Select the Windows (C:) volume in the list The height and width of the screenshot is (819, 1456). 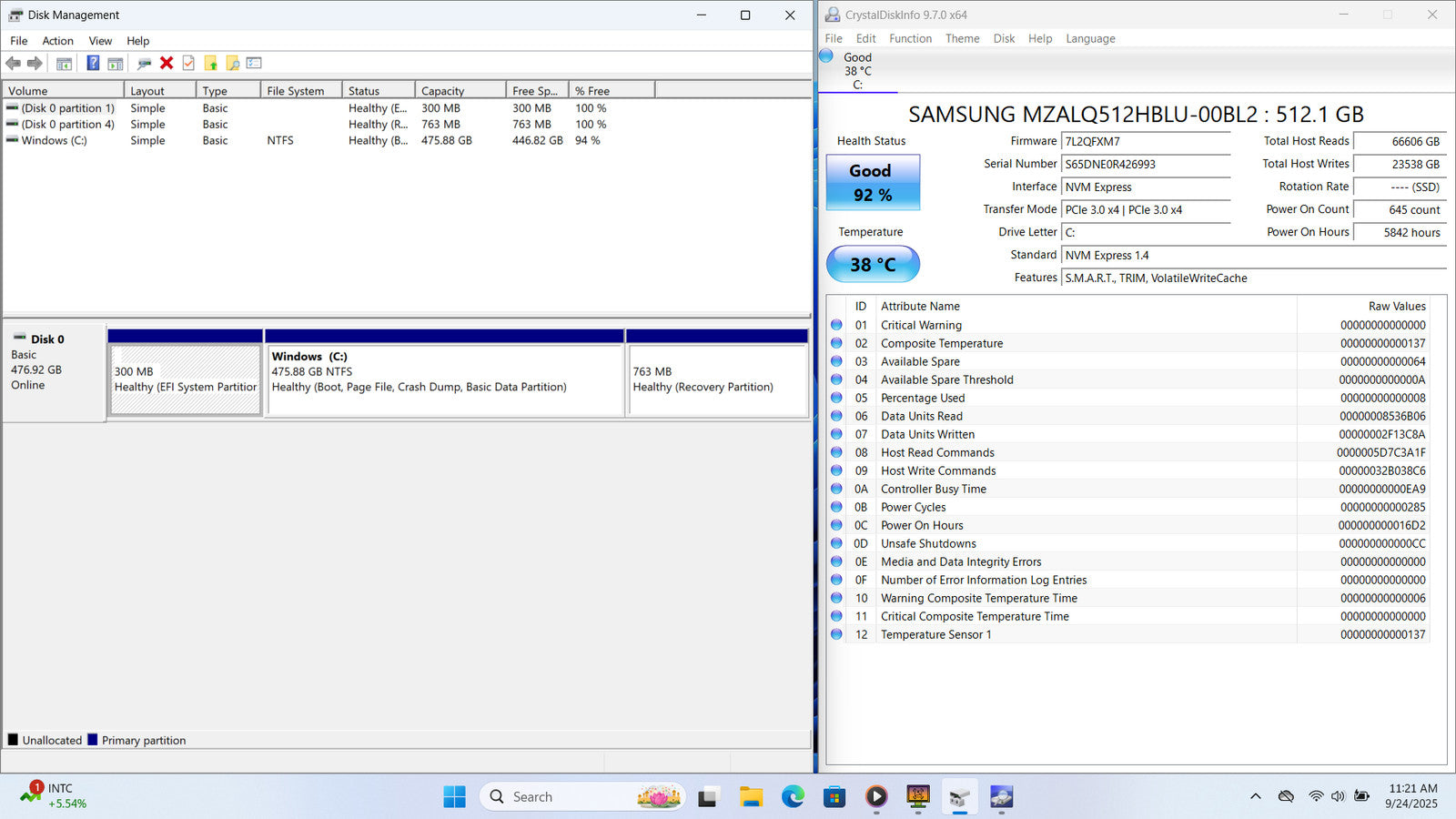click(54, 141)
